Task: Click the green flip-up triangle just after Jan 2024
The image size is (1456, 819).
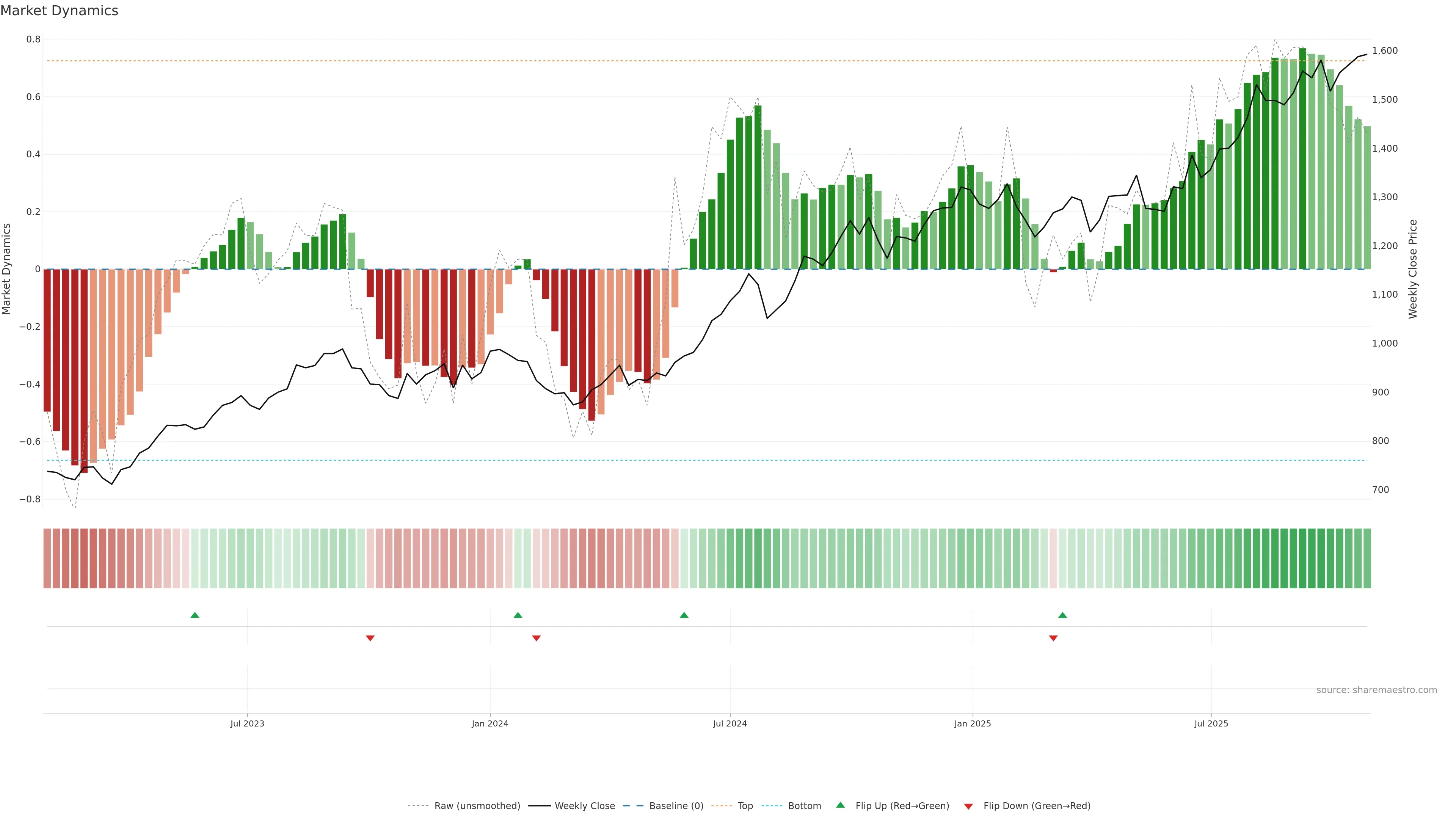Action: [x=518, y=615]
